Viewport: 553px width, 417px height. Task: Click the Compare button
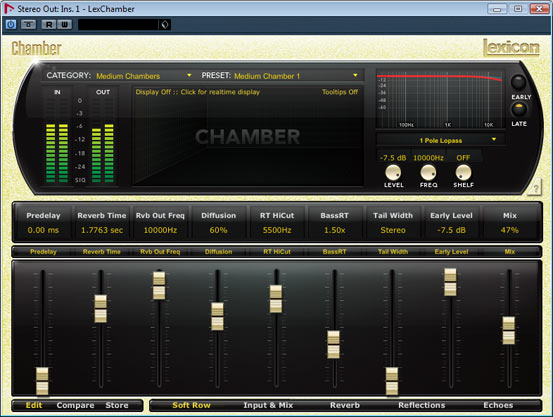click(75, 405)
